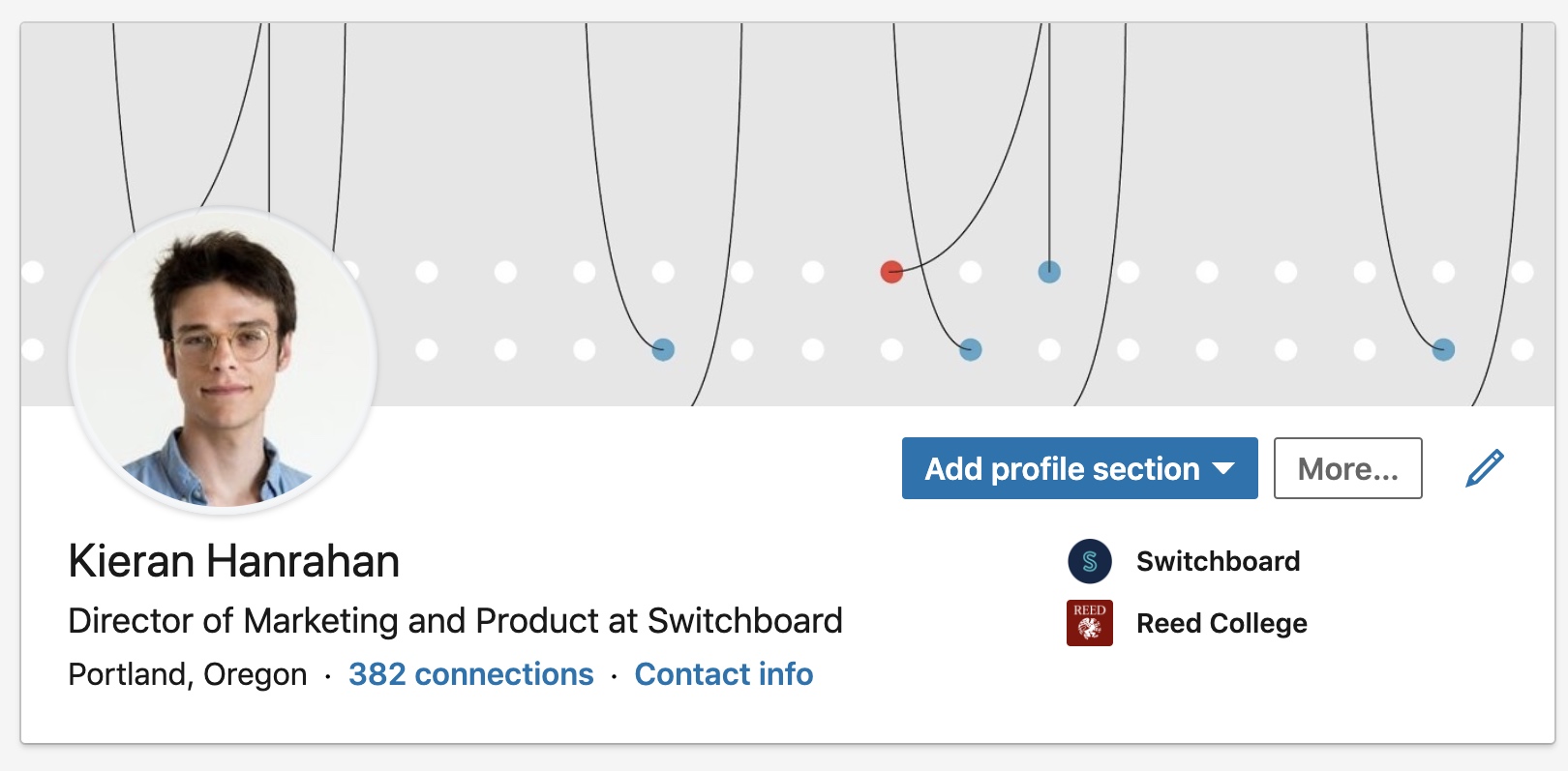1568x771 pixels.
Task: Click the Add profile section button
Action: pos(1080,468)
